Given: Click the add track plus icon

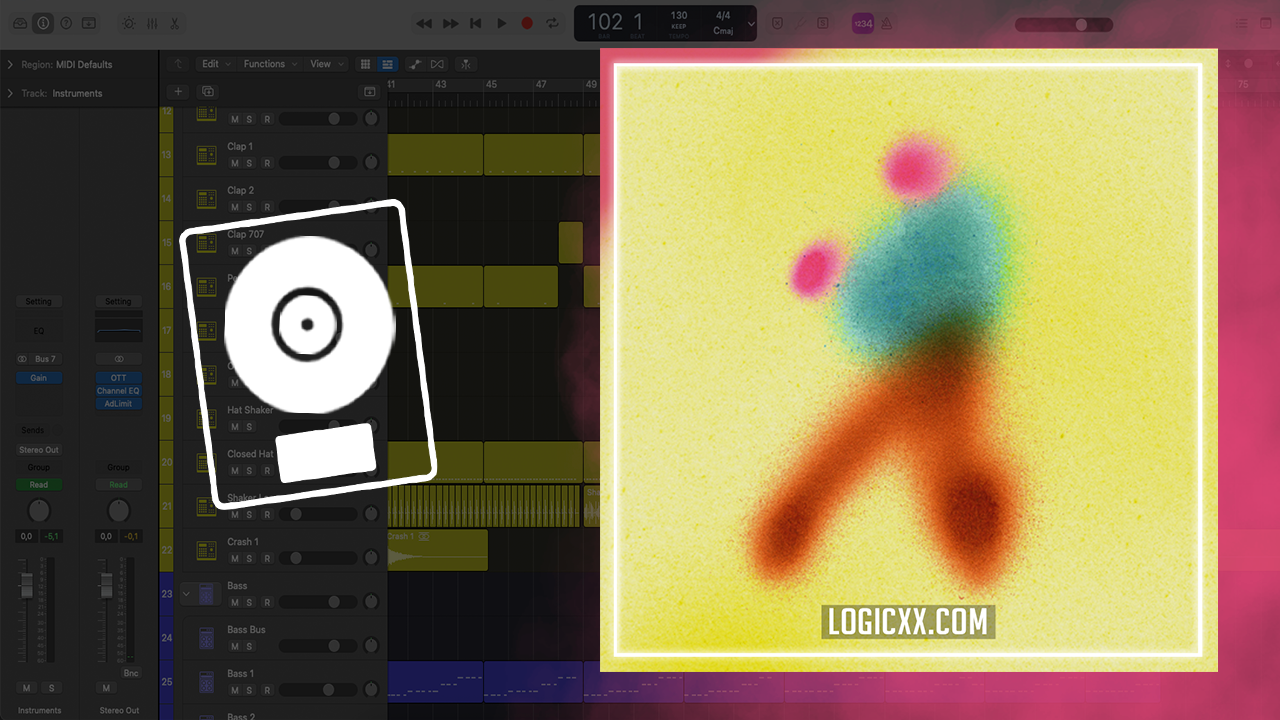Looking at the screenshot, I should pyautogui.click(x=178, y=91).
